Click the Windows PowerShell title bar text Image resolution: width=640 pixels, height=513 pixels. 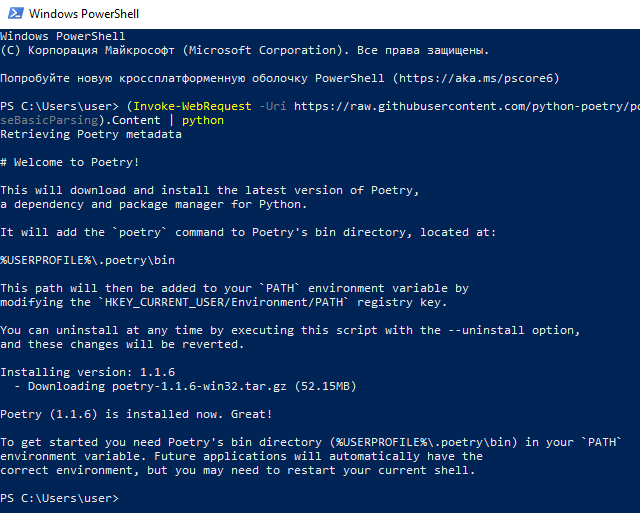click(x=84, y=14)
